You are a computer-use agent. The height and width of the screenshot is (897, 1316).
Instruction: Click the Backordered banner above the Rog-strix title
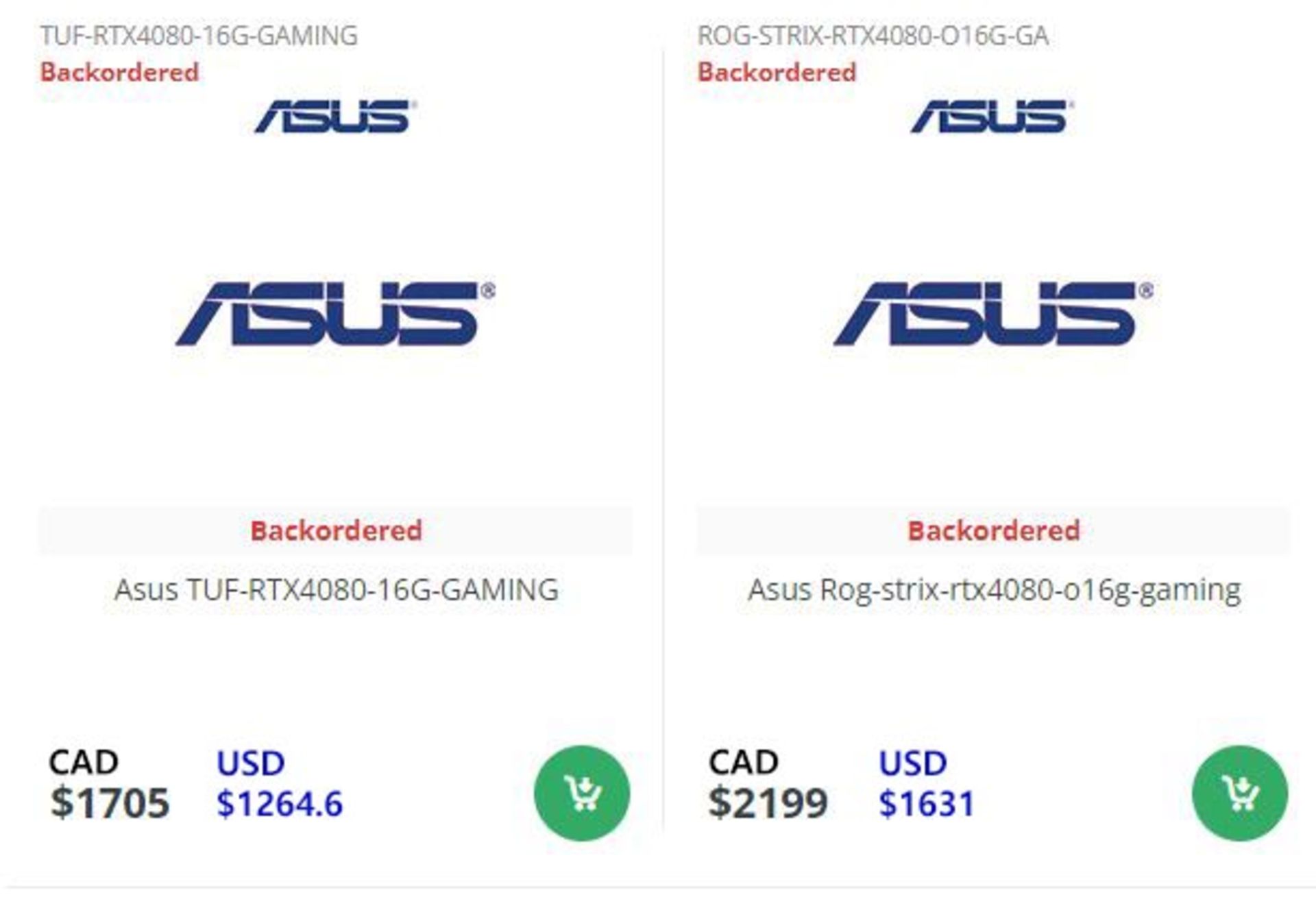pyautogui.click(x=993, y=530)
